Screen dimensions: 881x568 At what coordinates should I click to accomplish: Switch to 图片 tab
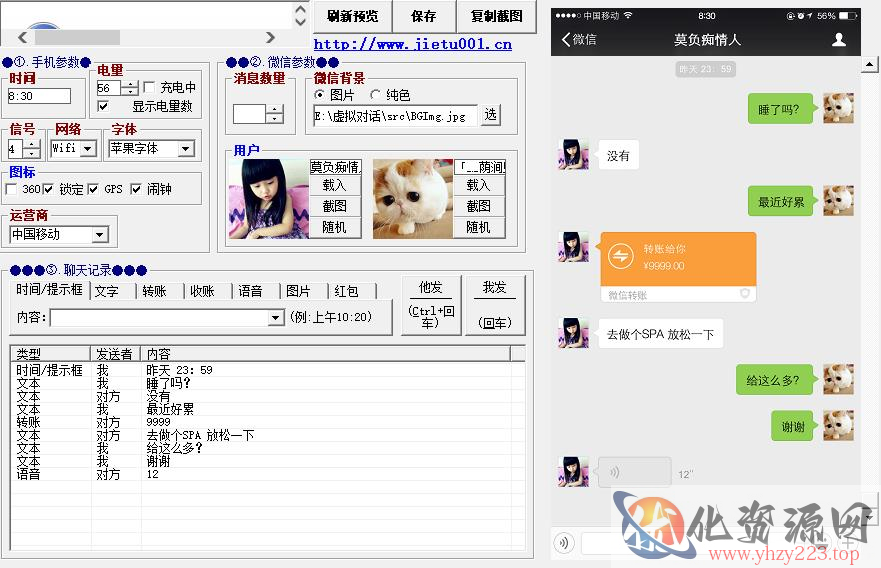pos(298,291)
